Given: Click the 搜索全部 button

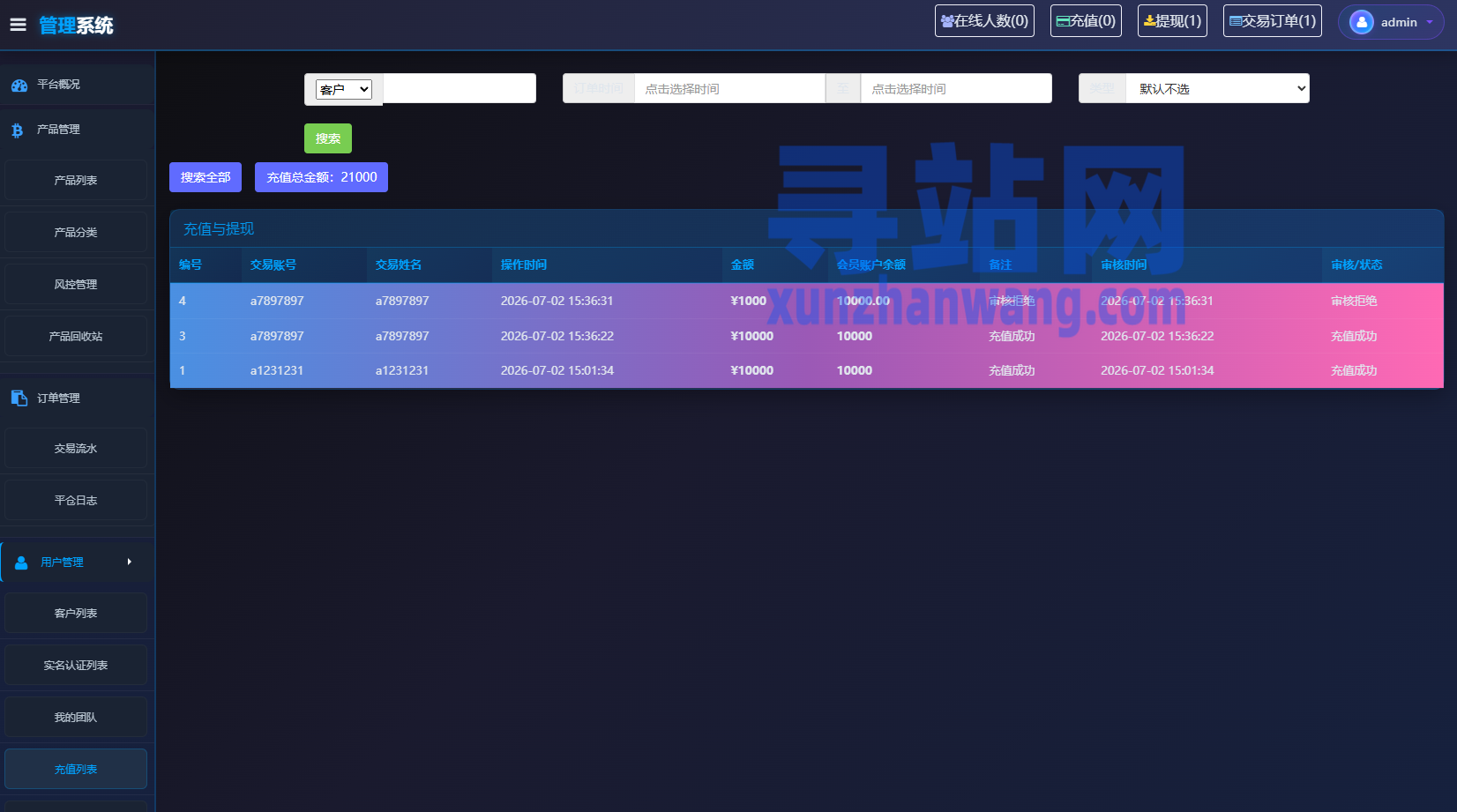Looking at the screenshot, I should [205, 177].
